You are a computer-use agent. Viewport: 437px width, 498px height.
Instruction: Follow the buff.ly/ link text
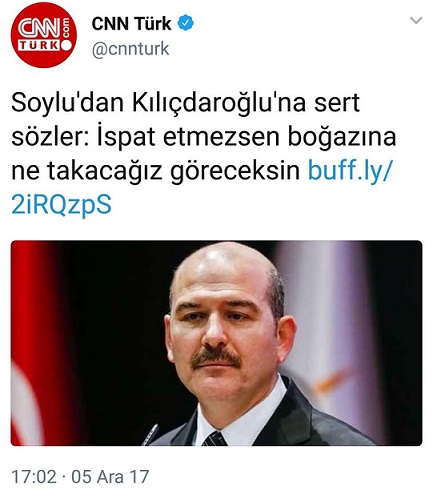348,170
